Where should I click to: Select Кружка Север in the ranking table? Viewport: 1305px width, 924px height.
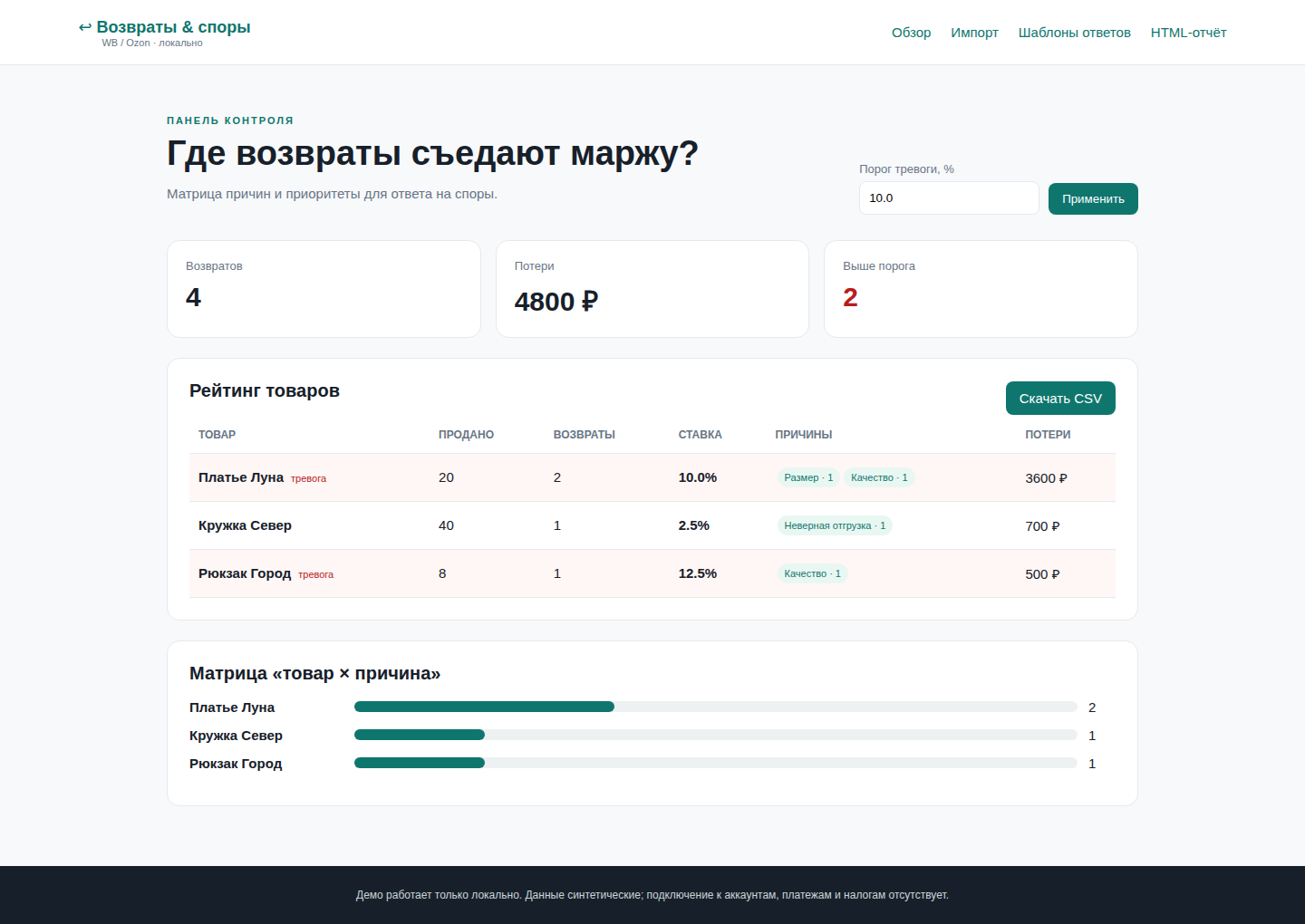tap(245, 525)
